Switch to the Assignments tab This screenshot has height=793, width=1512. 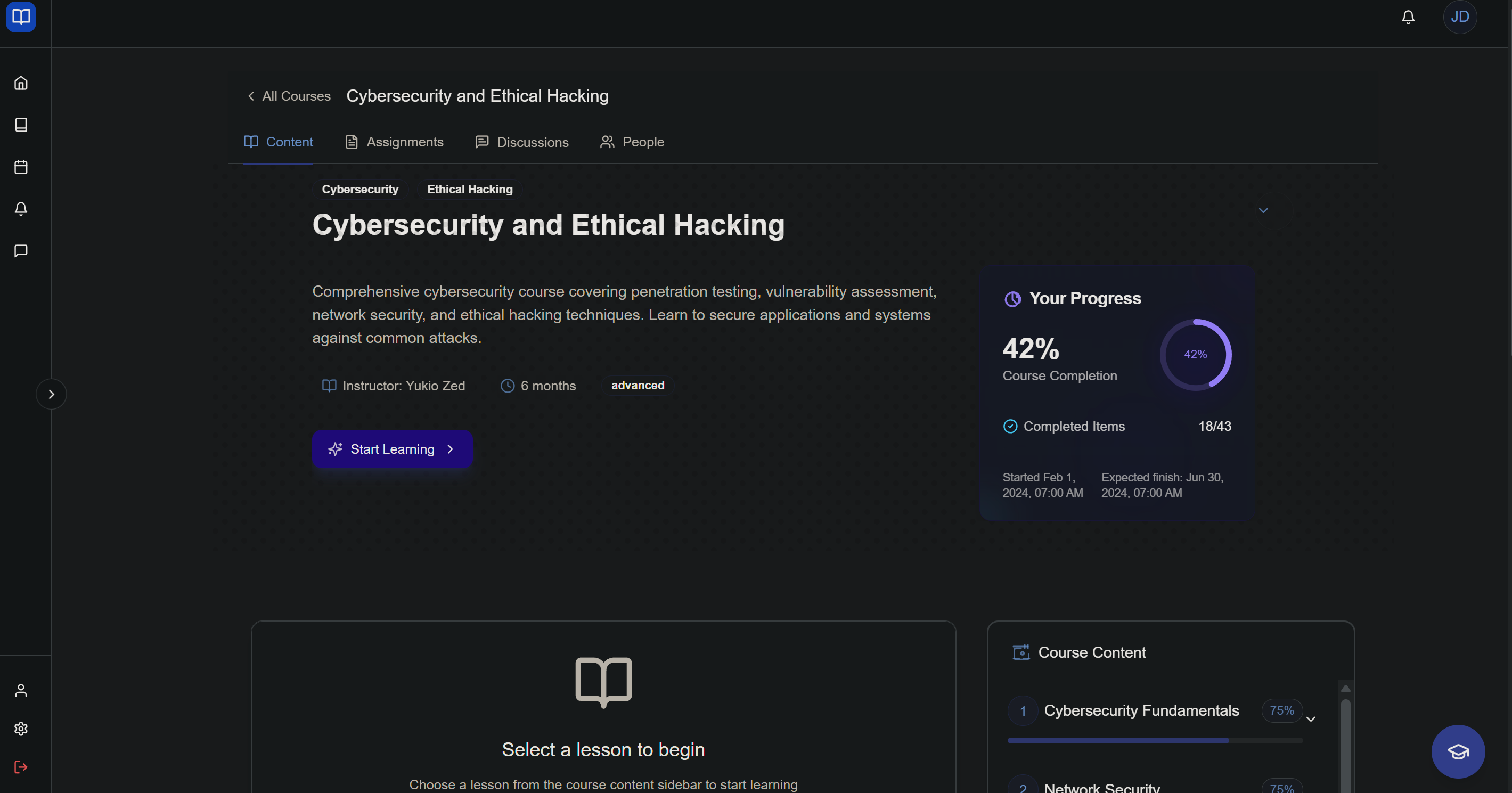(x=394, y=142)
